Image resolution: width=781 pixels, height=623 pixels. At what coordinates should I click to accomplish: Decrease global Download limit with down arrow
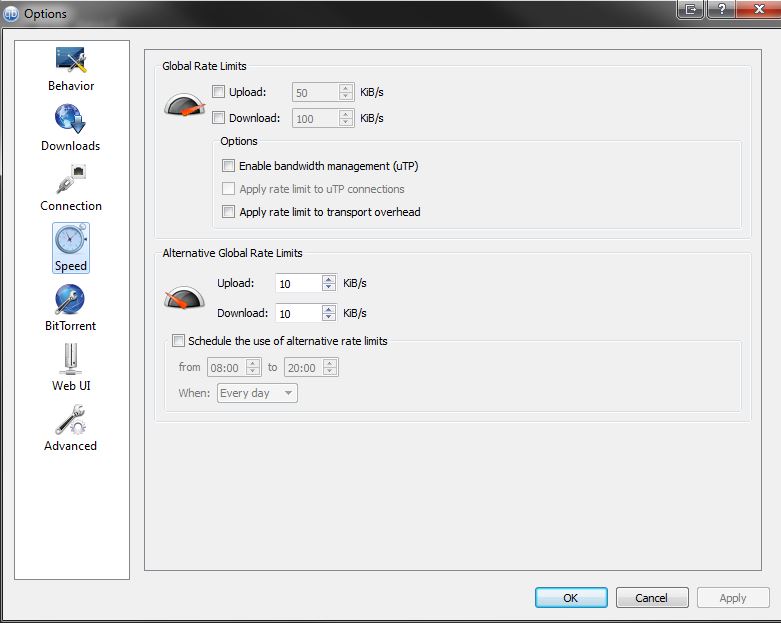click(346, 122)
